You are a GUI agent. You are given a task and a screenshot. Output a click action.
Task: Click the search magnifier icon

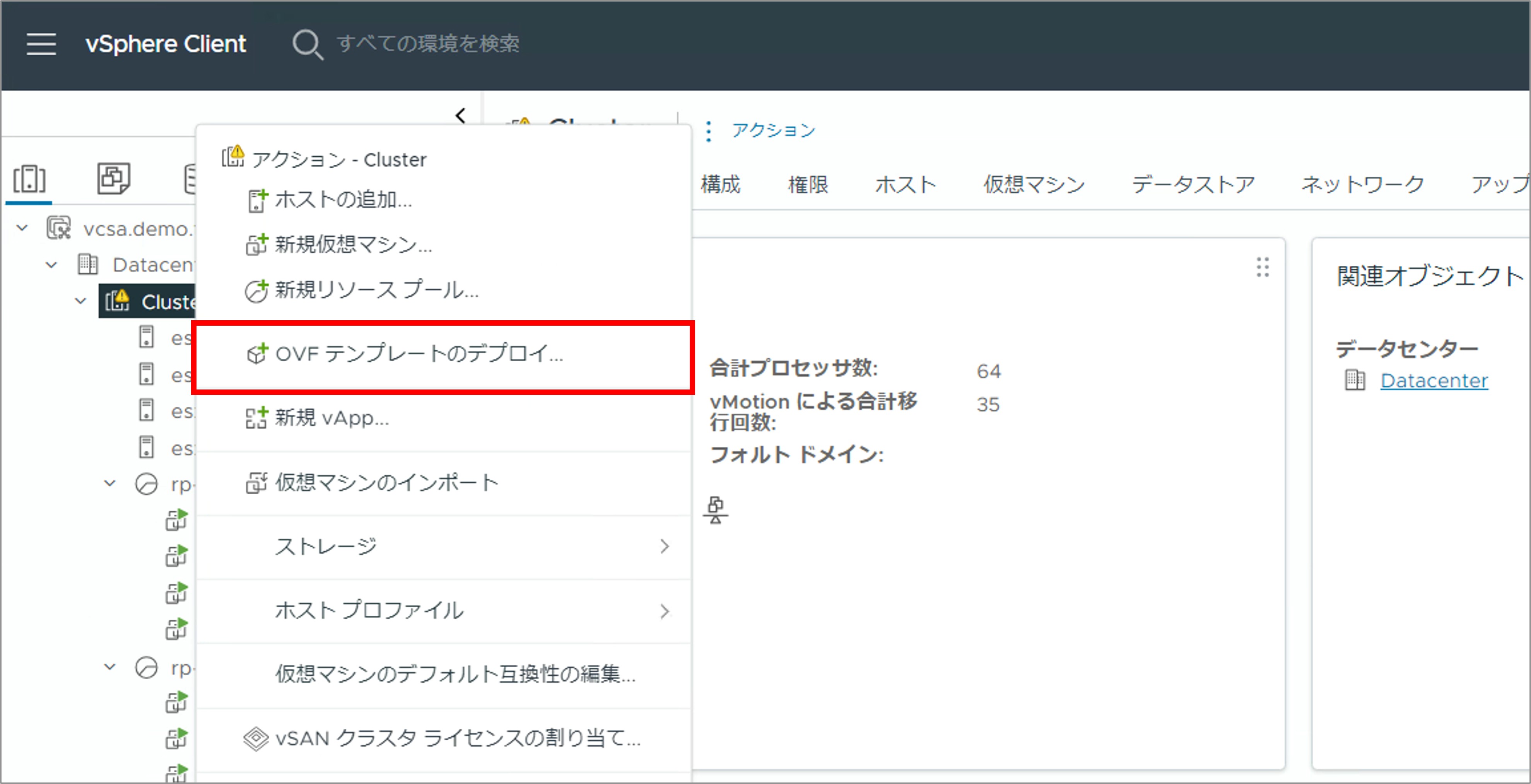(x=307, y=44)
